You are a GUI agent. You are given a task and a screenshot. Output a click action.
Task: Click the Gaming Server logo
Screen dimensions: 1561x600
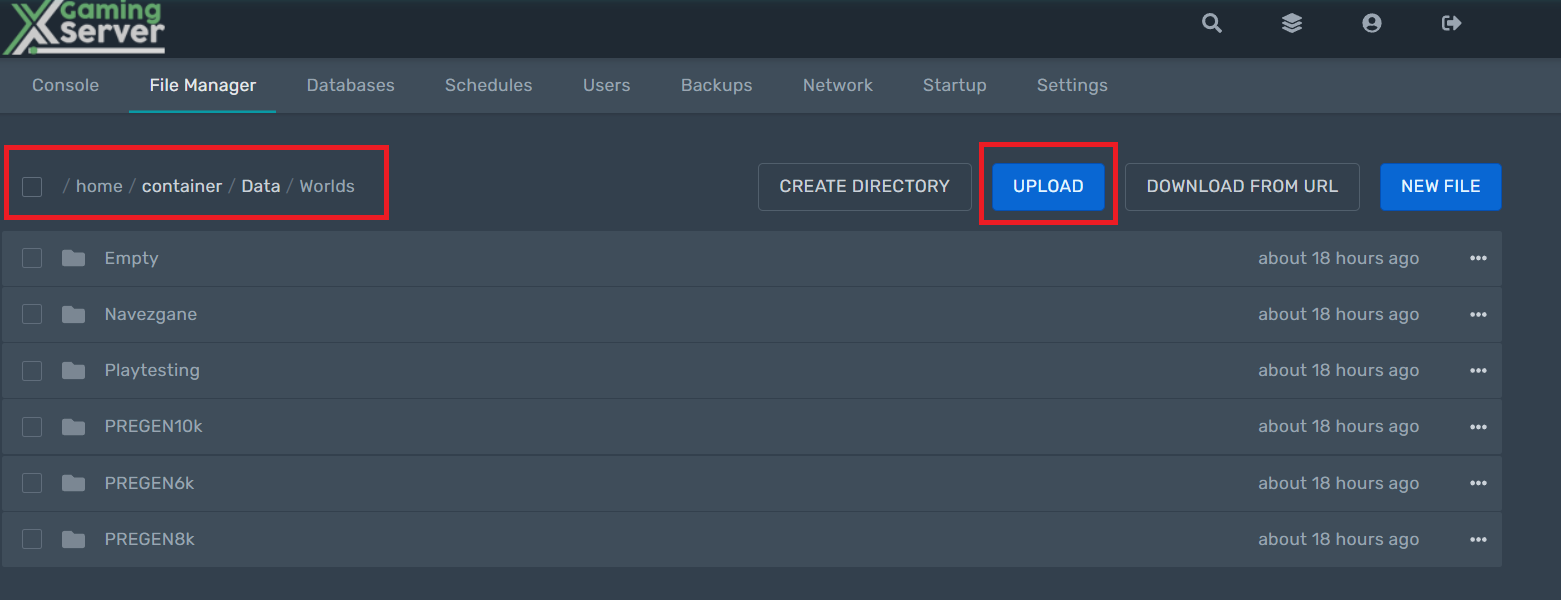click(85, 25)
